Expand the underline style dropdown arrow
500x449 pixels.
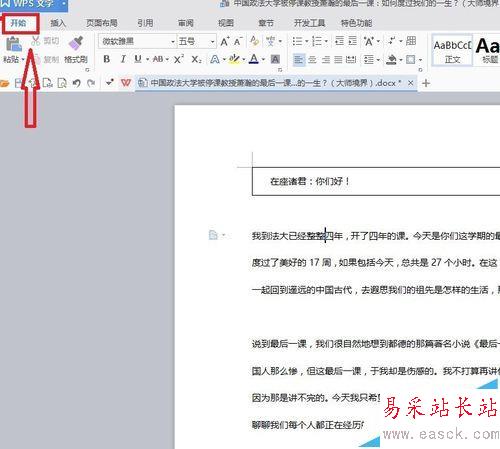(147, 60)
